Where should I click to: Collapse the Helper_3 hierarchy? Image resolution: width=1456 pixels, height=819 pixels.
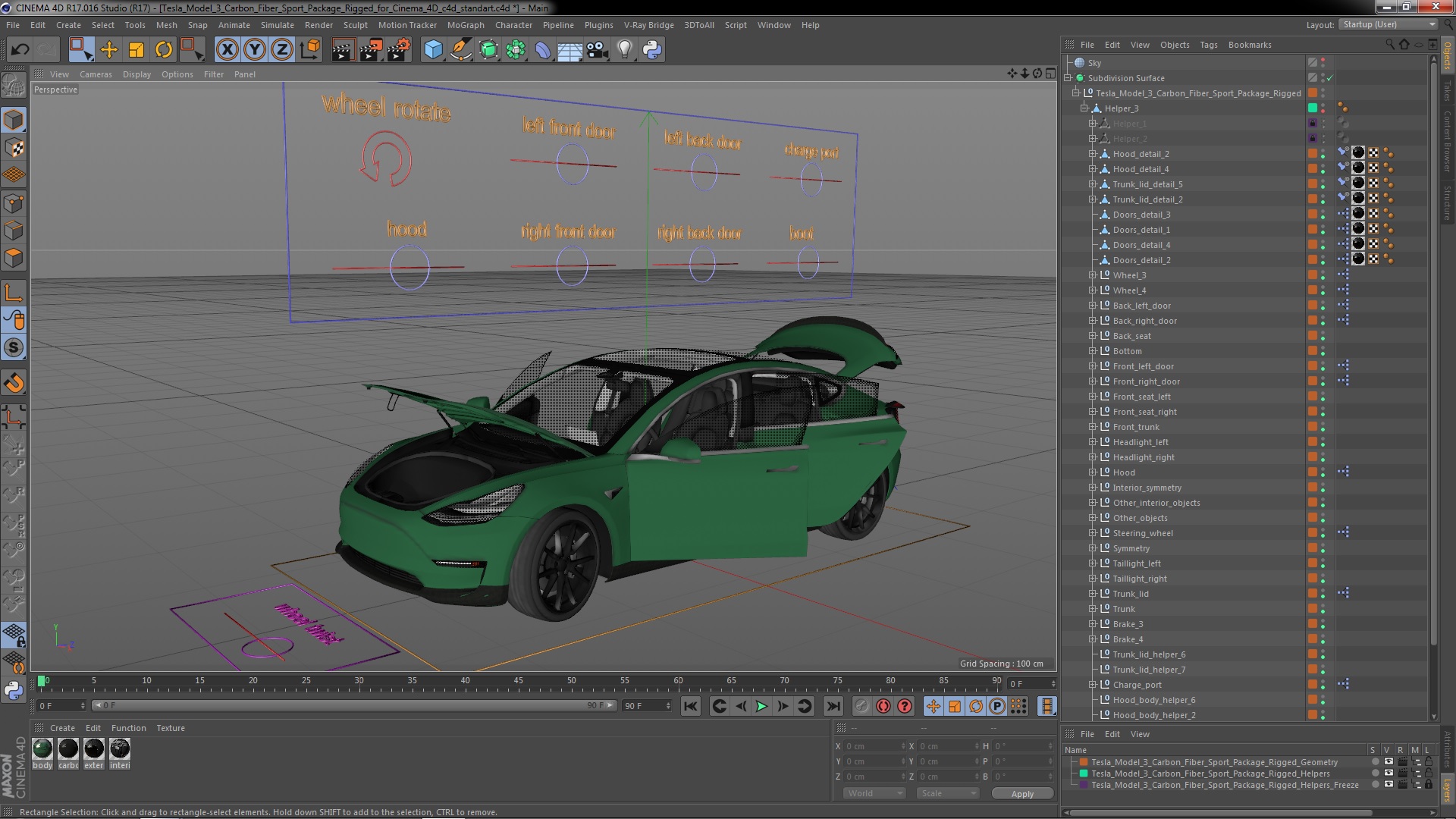tap(1084, 108)
